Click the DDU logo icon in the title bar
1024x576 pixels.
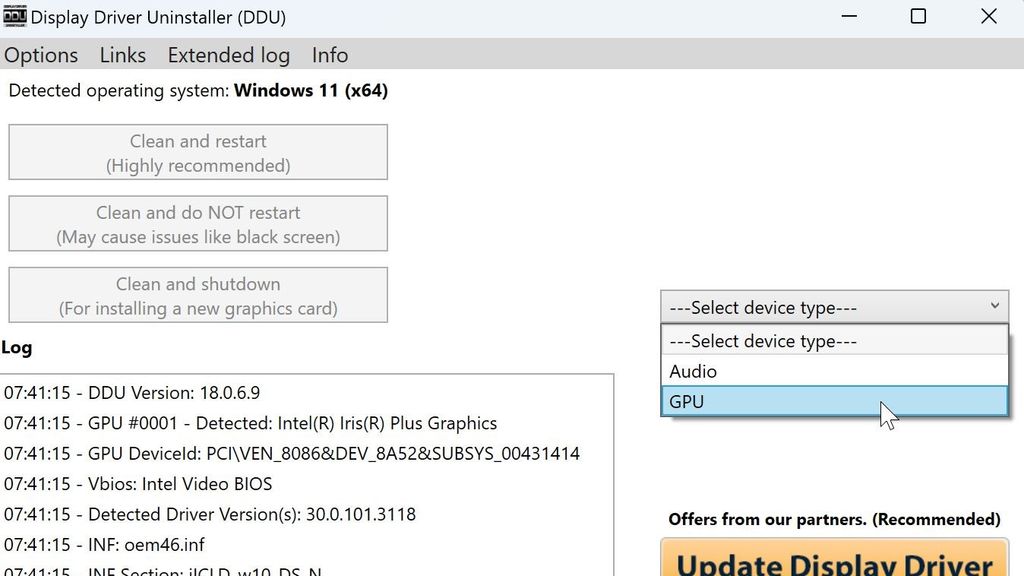pos(15,16)
